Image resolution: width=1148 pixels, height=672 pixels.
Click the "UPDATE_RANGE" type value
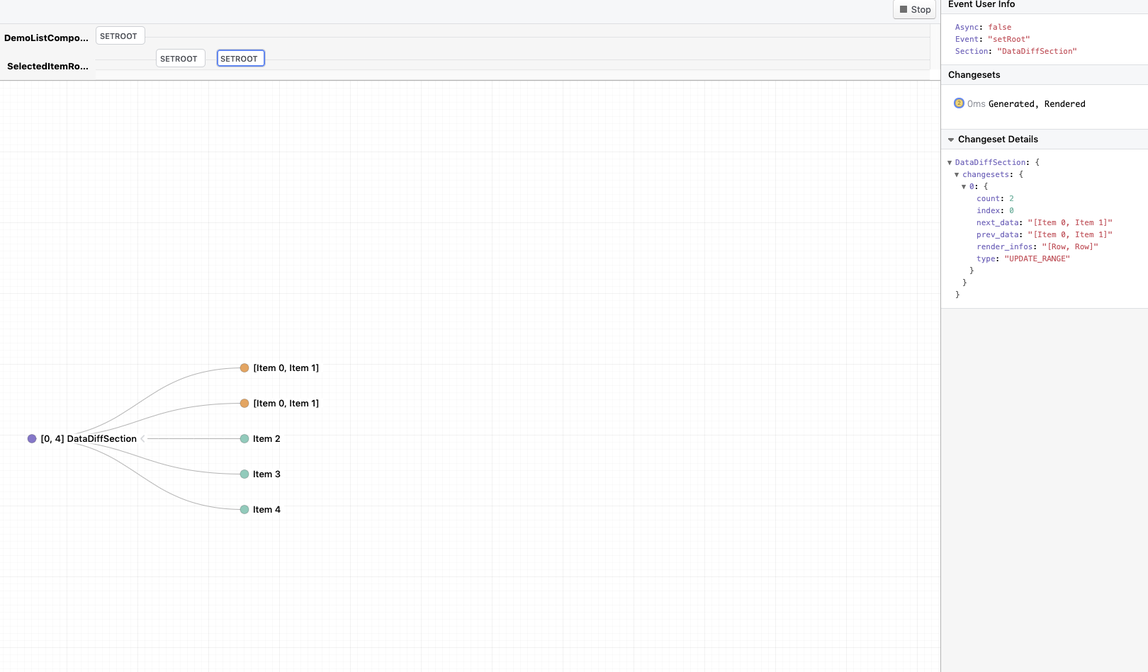click(x=1037, y=259)
